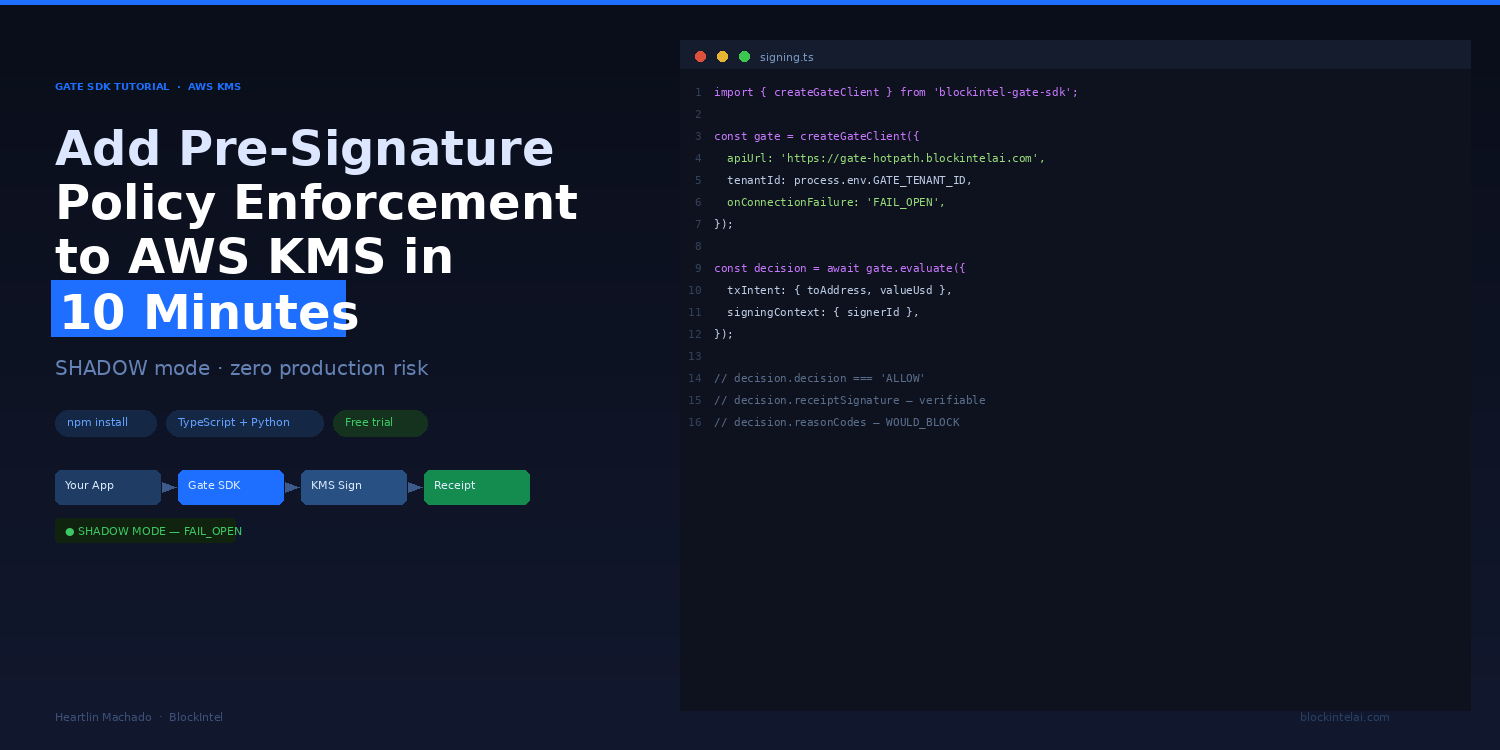
Task: Click arrow between KMS Sign and Receipt
Action: point(416,488)
